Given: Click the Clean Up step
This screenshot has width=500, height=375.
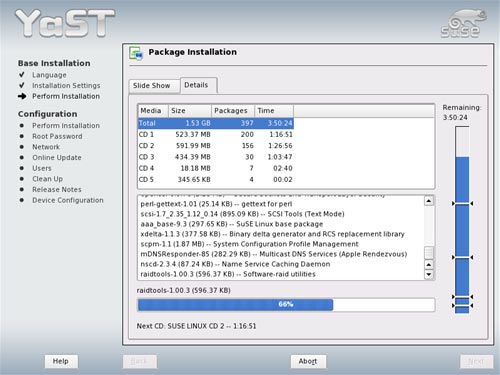Looking at the screenshot, I should click(47, 179).
